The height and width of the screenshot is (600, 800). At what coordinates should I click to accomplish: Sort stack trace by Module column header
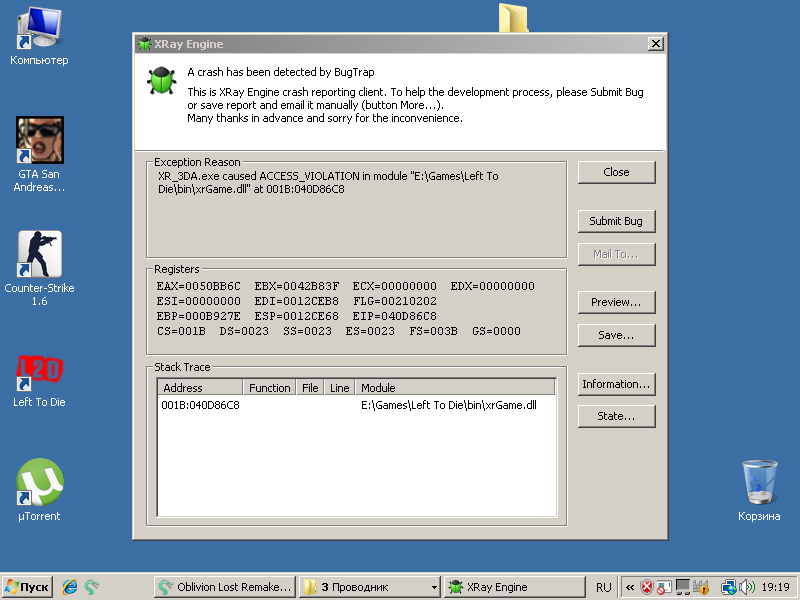[x=455, y=387]
